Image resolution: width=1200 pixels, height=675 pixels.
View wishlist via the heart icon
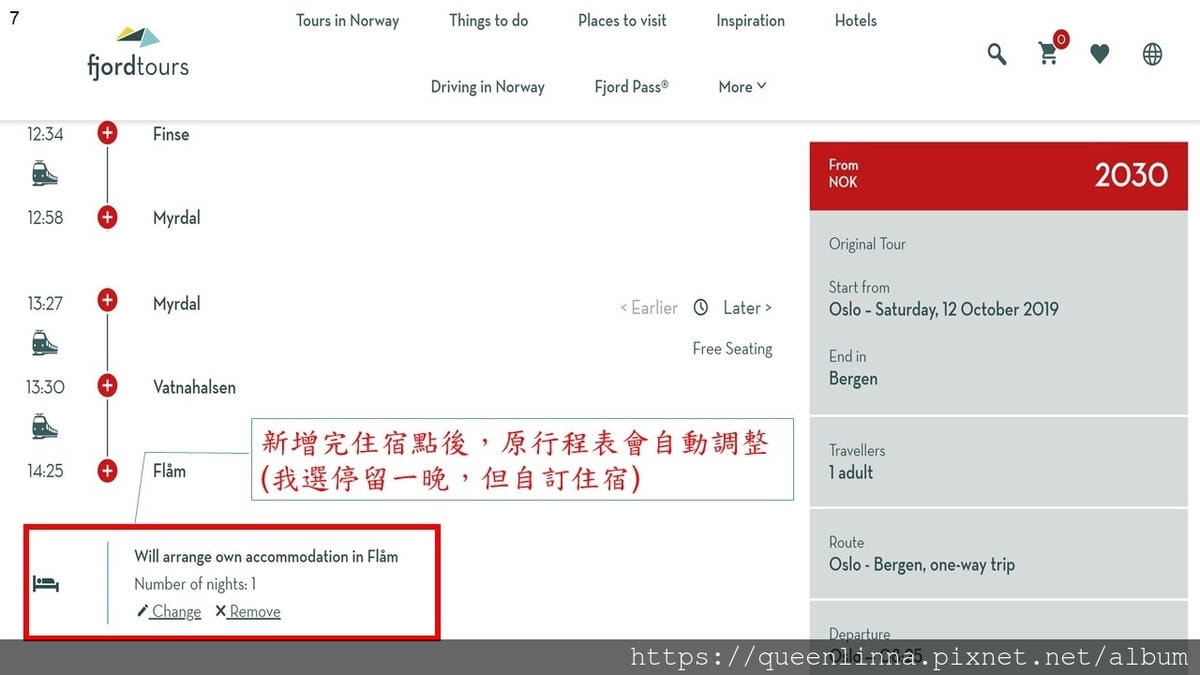tap(1100, 54)
